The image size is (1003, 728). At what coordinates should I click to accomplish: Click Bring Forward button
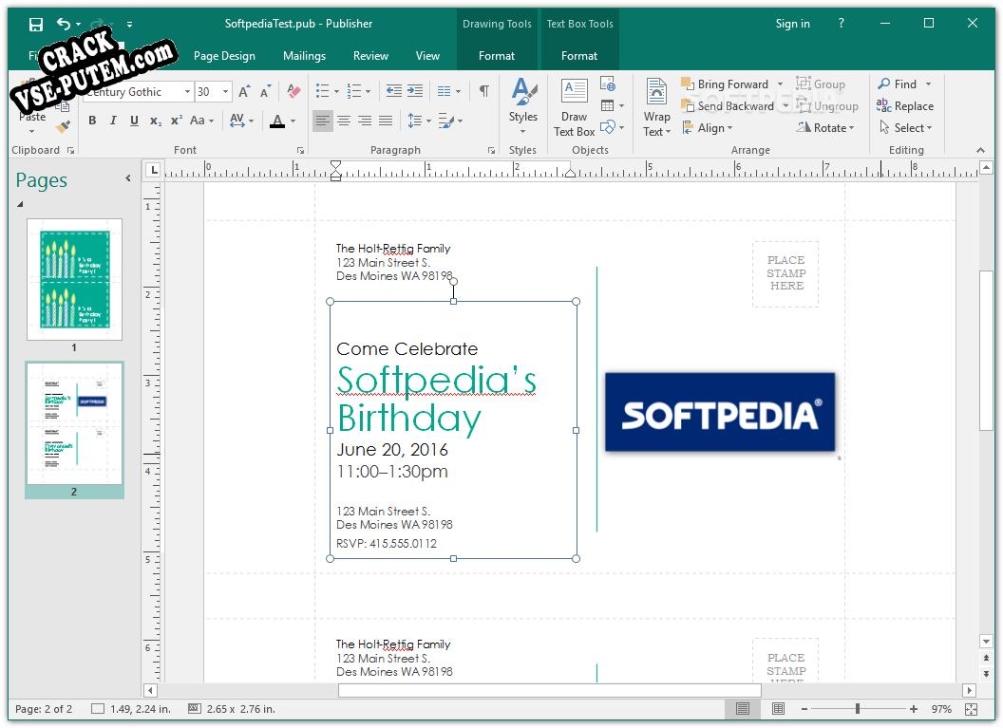[725, 84]
